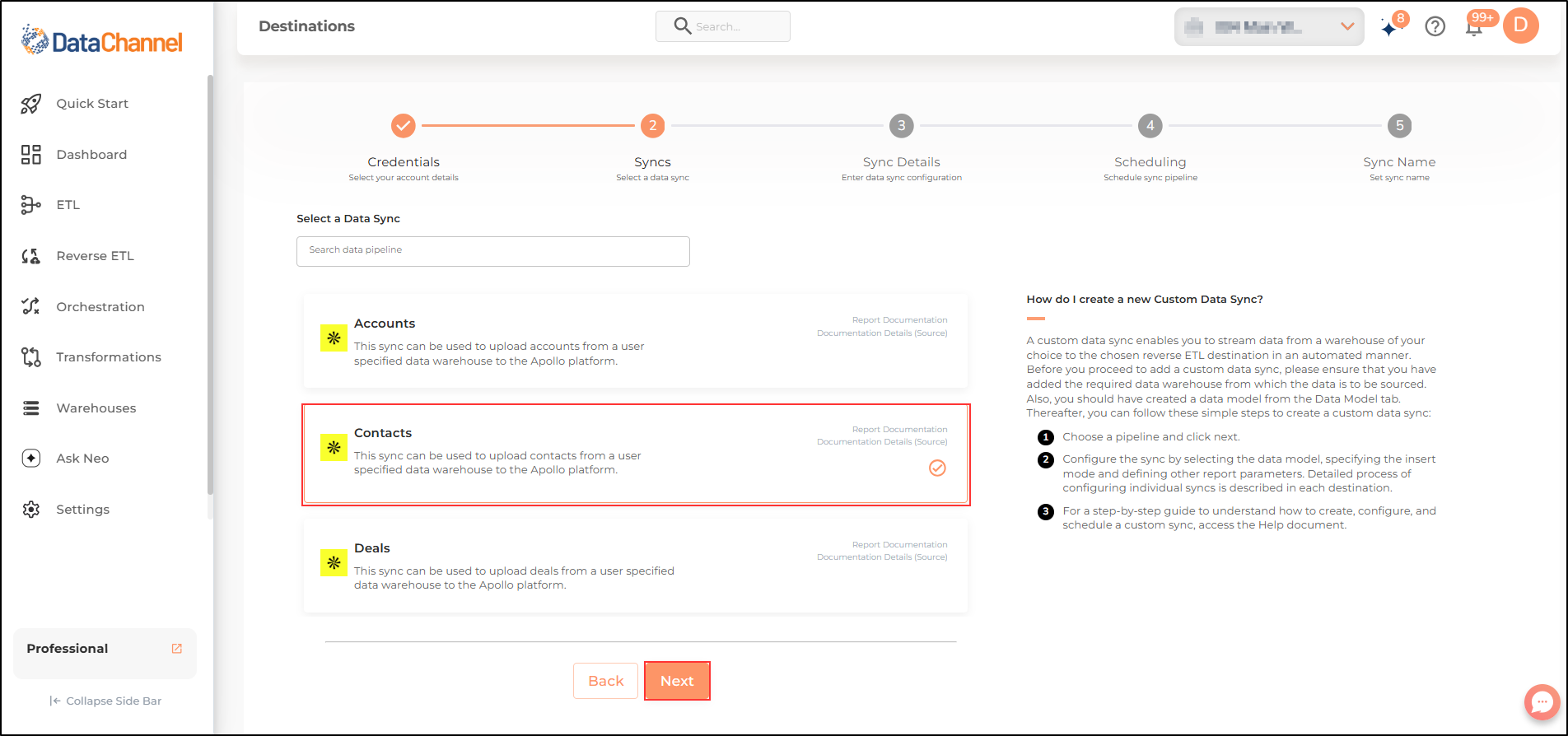
Task: Open Orchestration in sidebar
Action: (100, 307)
